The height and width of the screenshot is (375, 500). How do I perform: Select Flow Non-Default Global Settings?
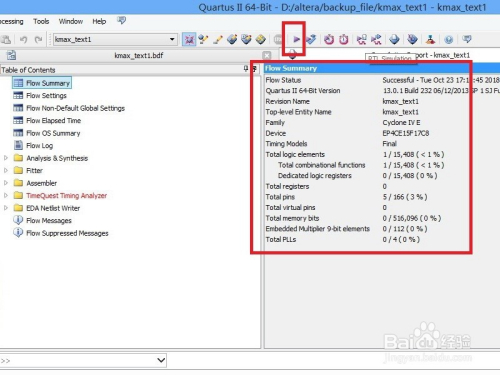pyautogui.click(x=75, y=108)
